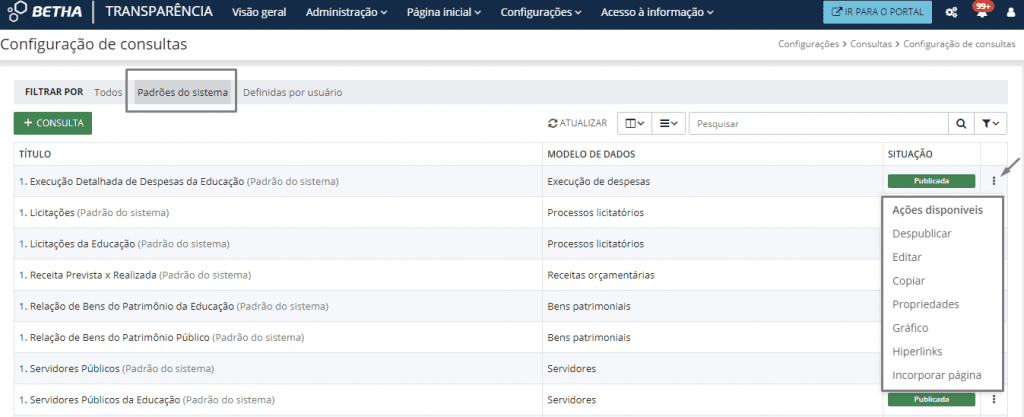Filter by Definidas por usuário

point(292,92)
